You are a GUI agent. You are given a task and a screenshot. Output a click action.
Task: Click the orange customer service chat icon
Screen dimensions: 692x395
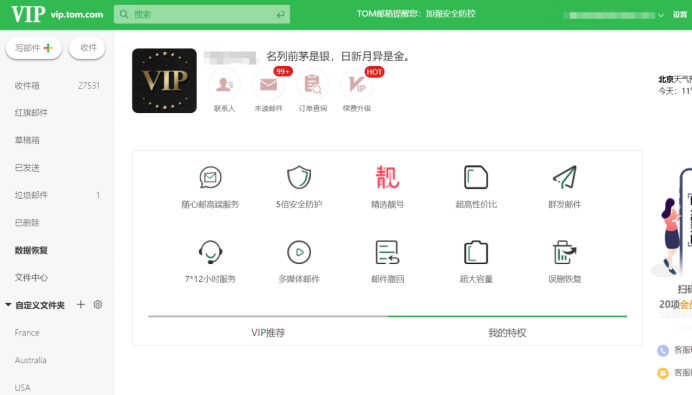pyautogui.click(x=663, y=373)
